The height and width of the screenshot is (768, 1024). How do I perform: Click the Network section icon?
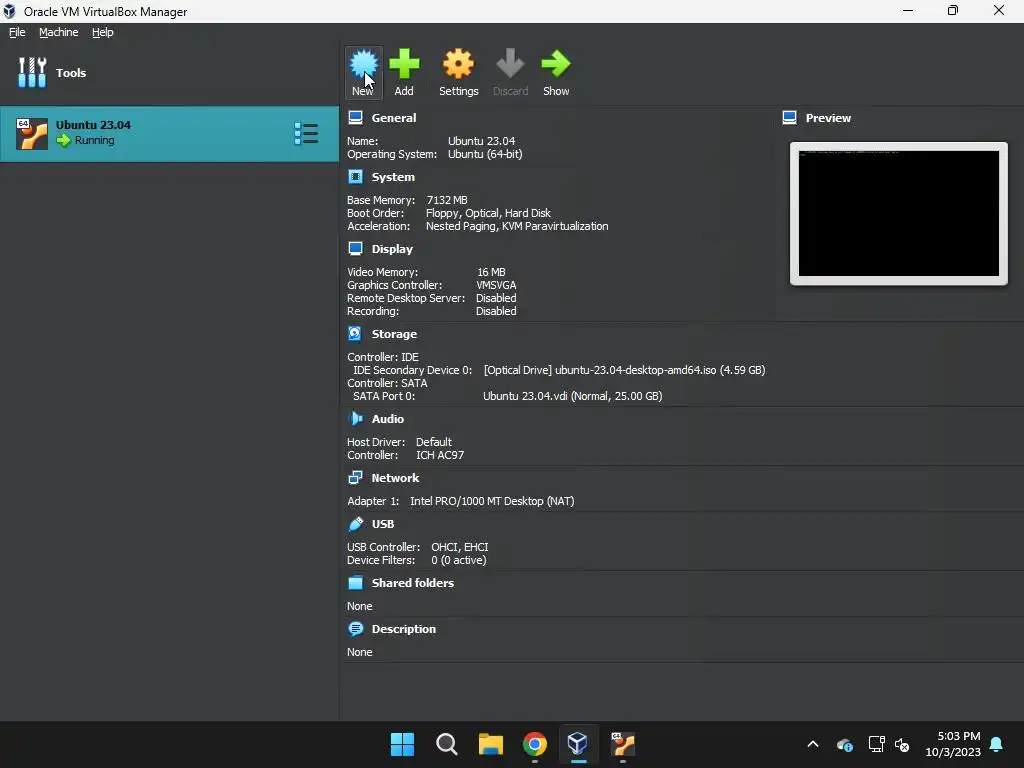(x=355, y=478)
